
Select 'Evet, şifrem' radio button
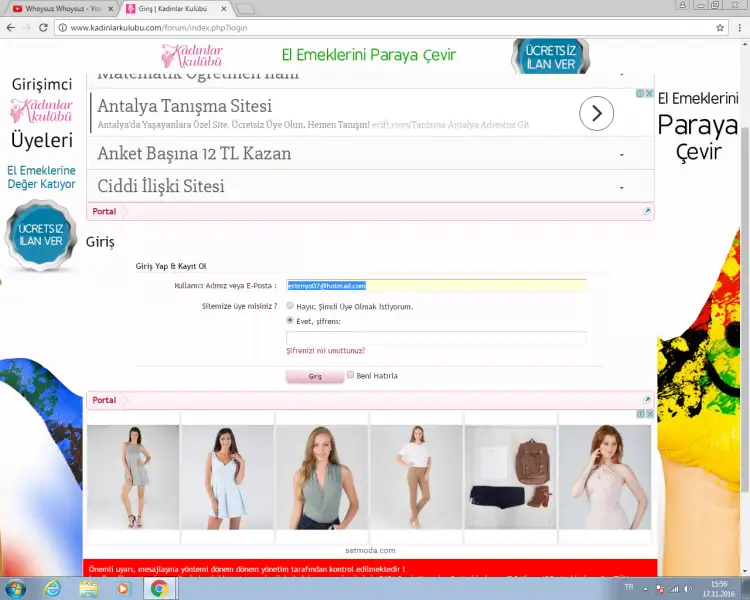coord(290,320)
